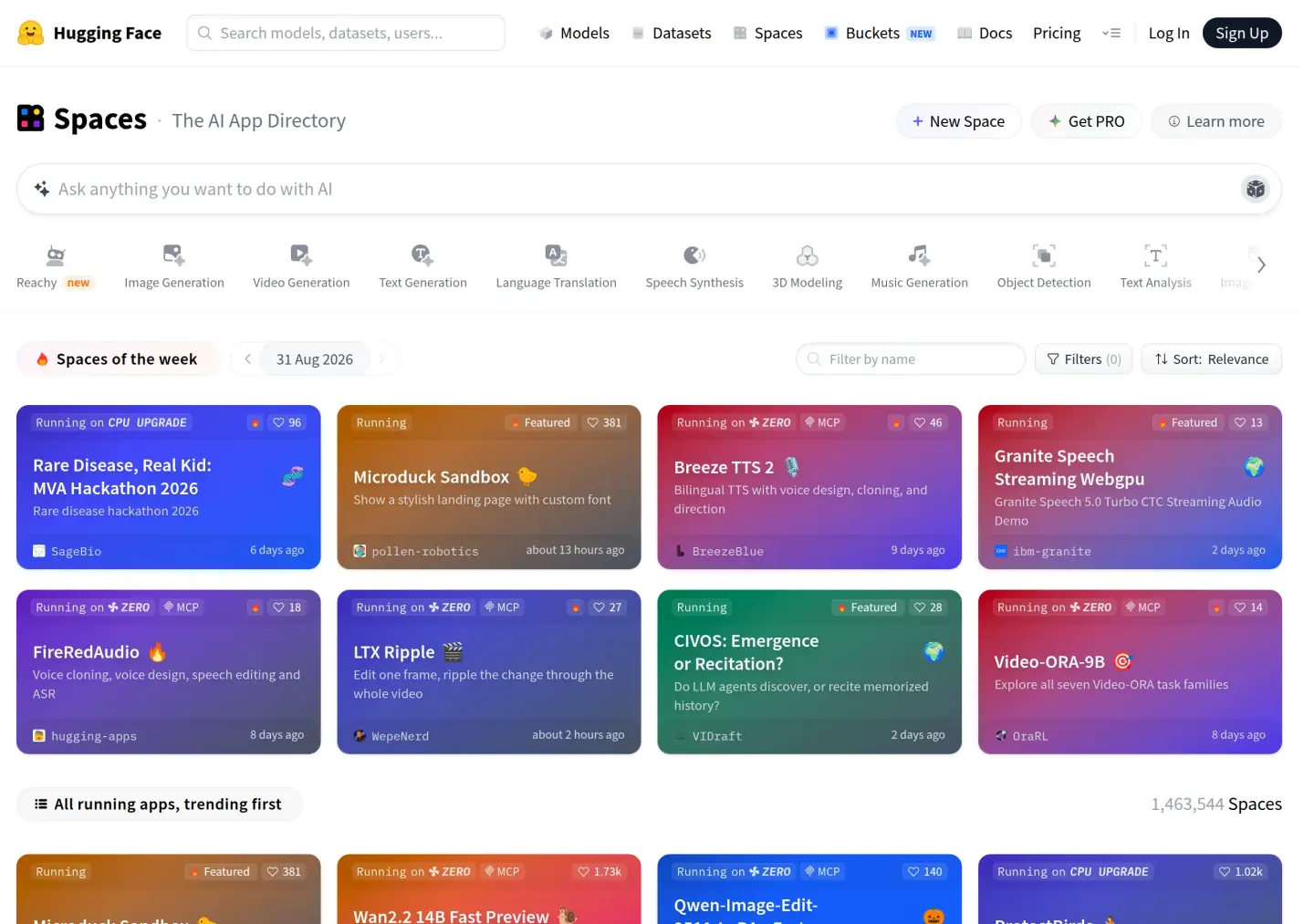Open the Music Generation category icon
Viewport: 1314px width, 924px height.
coord(920,254)
